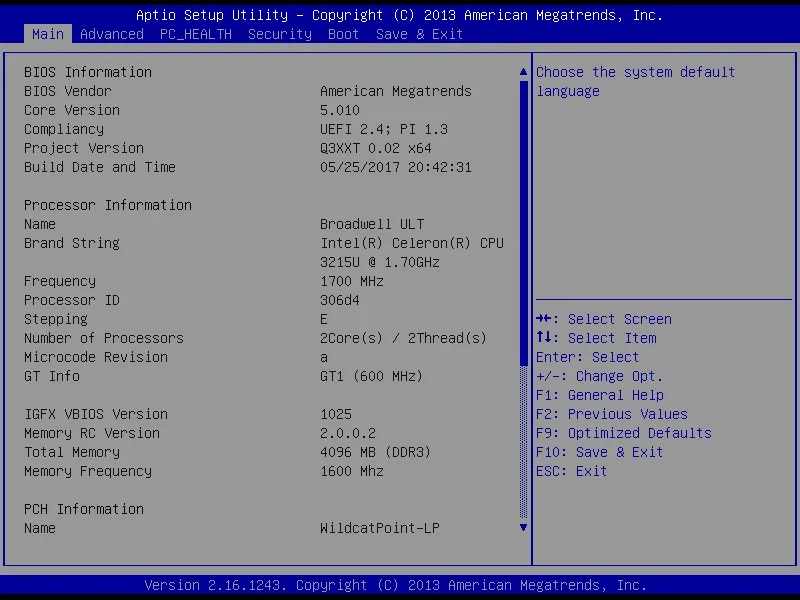The width and height of the screenshot is (800, 600).
Task: Click the up-down arrows Select Item hint
Action: point(596,338)
